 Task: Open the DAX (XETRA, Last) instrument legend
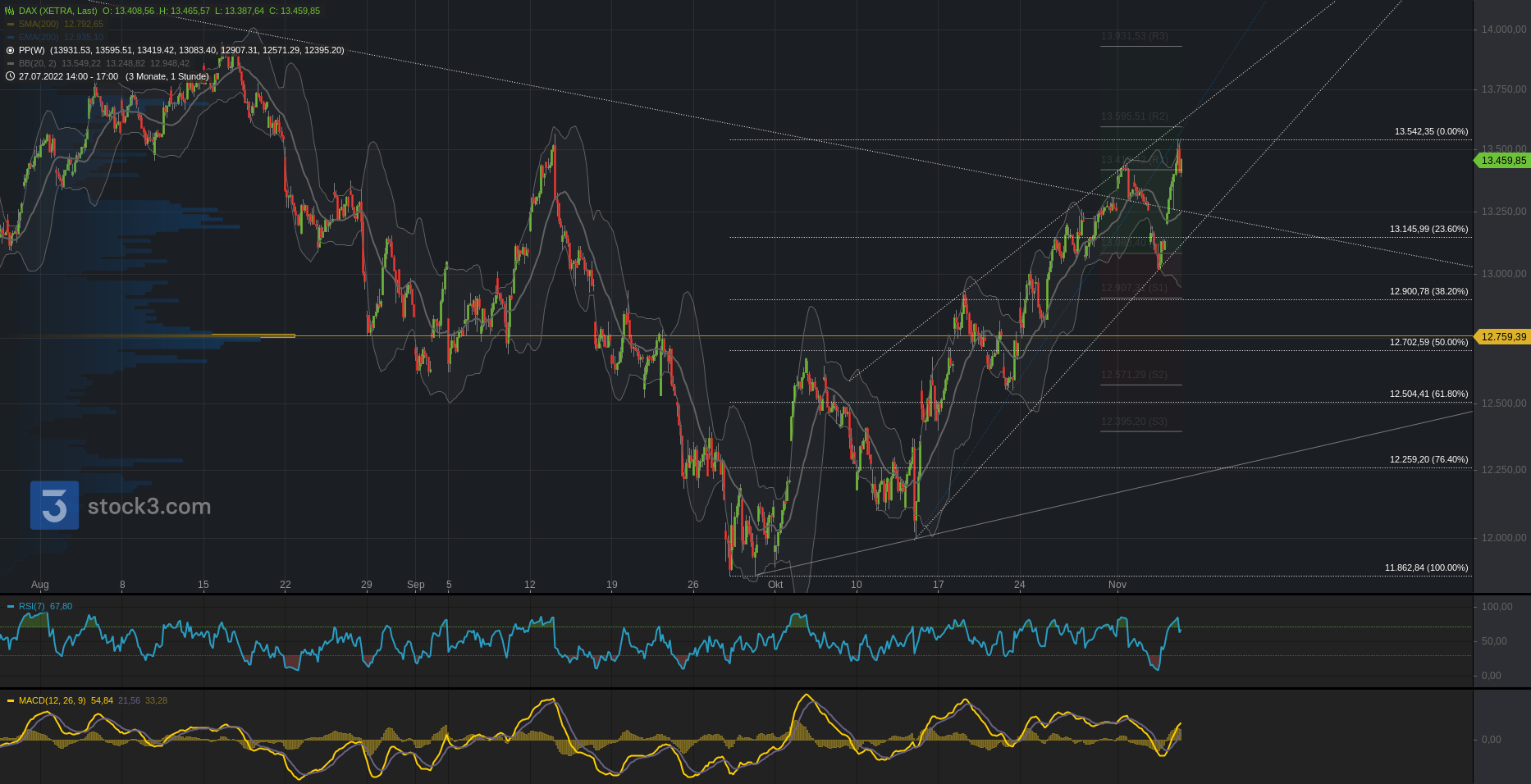coord(57,11)
